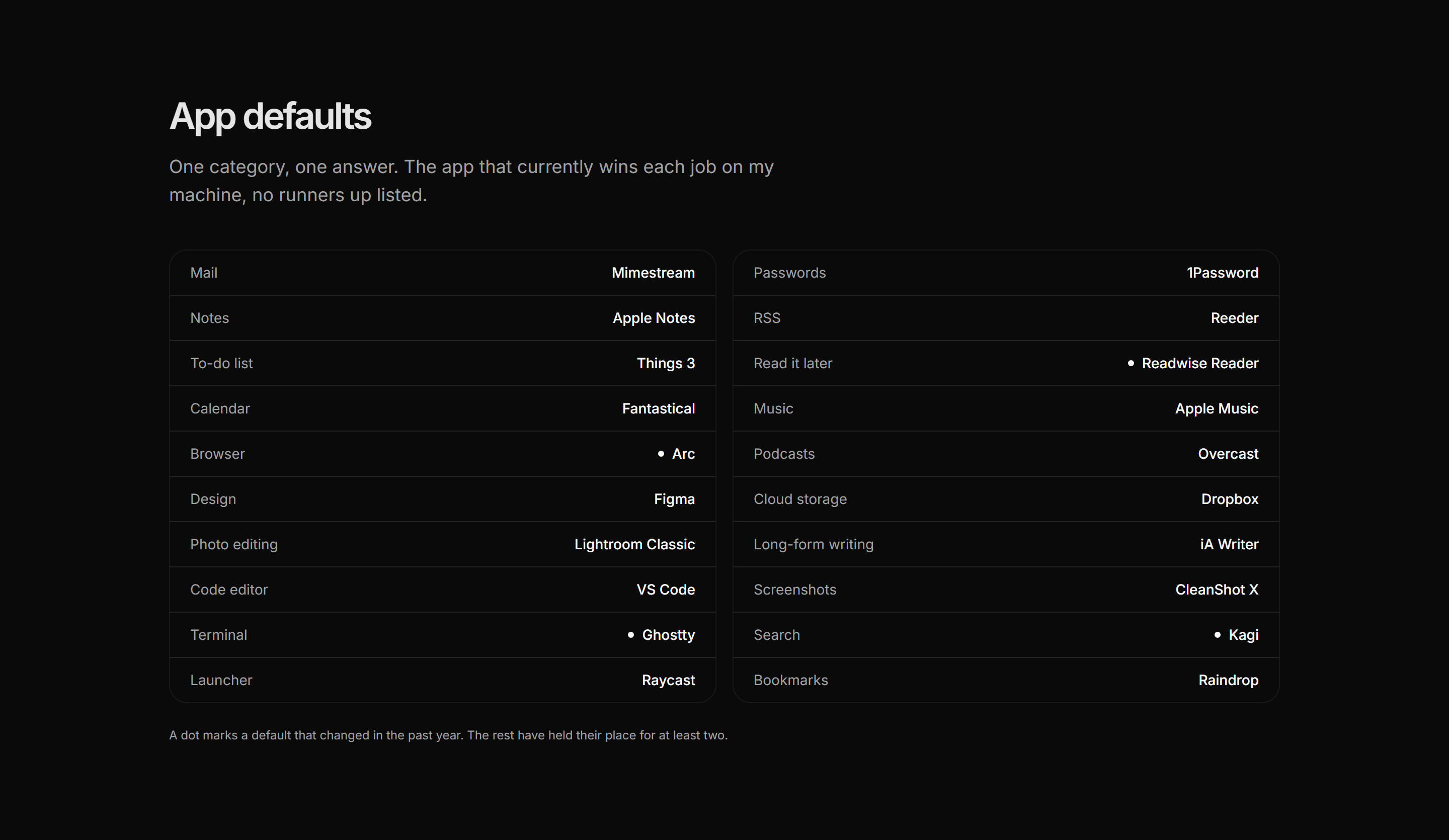The height and width of the screenshot is (840, 1449).
Task: Click the Raycast app name
Action: click(x=669, y=680)
